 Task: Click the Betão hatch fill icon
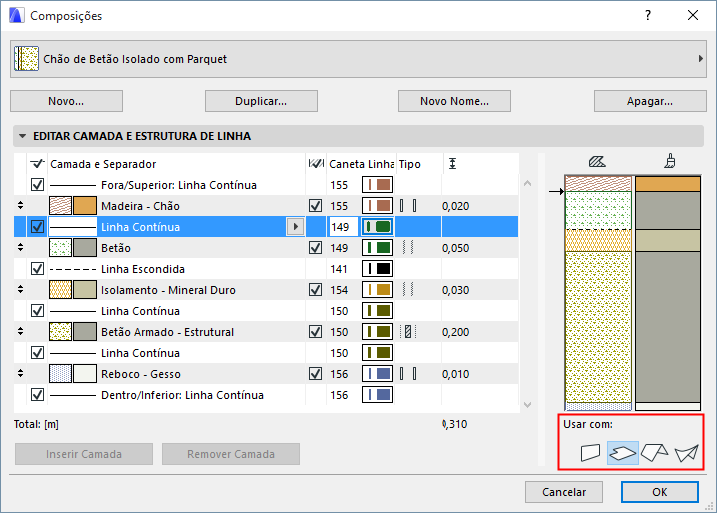60,248
